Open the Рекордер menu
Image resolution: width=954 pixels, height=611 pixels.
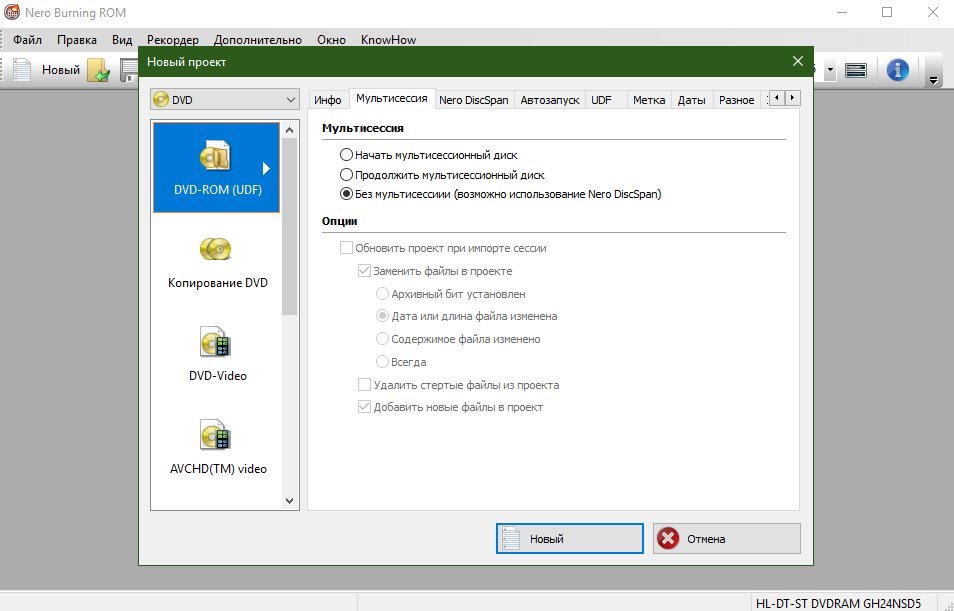coord(172,40)
